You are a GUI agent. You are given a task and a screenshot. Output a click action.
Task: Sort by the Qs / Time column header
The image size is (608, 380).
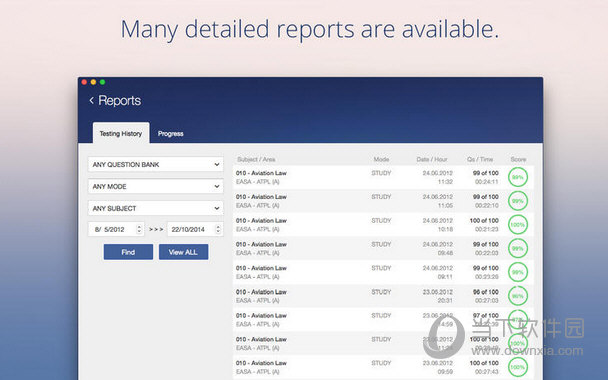tap(480, 159)
